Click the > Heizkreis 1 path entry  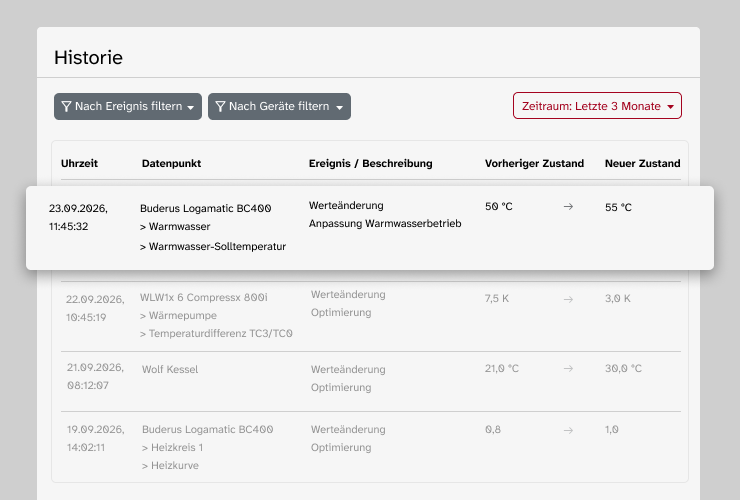click(172, 447)
